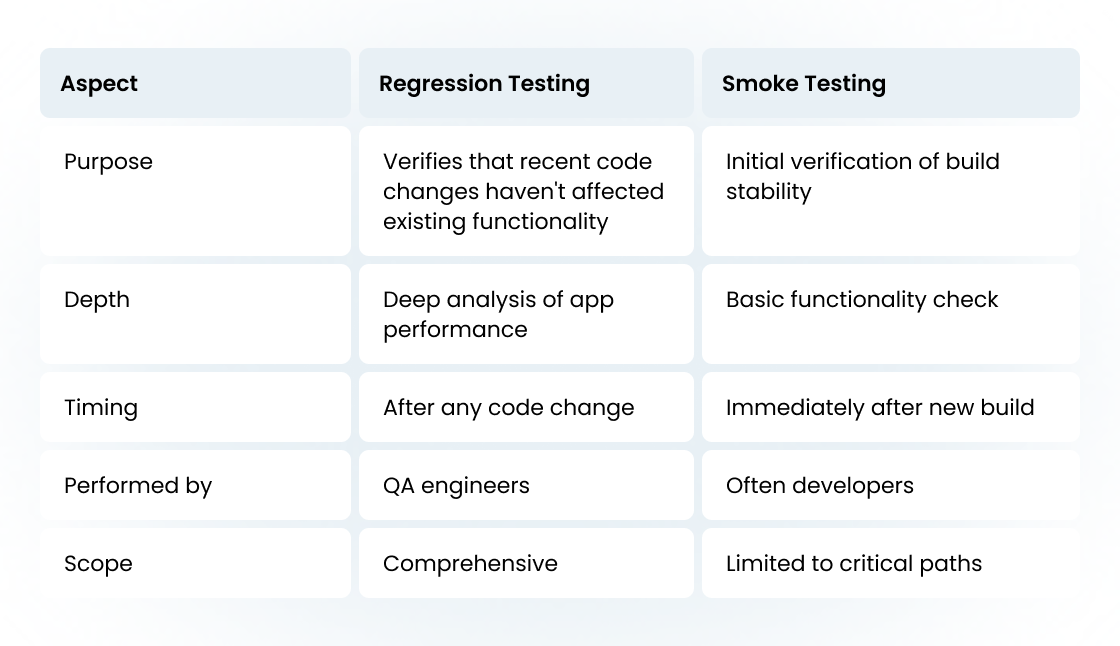Select the 'Initial verification of build stability' cell

click(x=891, y=191)
